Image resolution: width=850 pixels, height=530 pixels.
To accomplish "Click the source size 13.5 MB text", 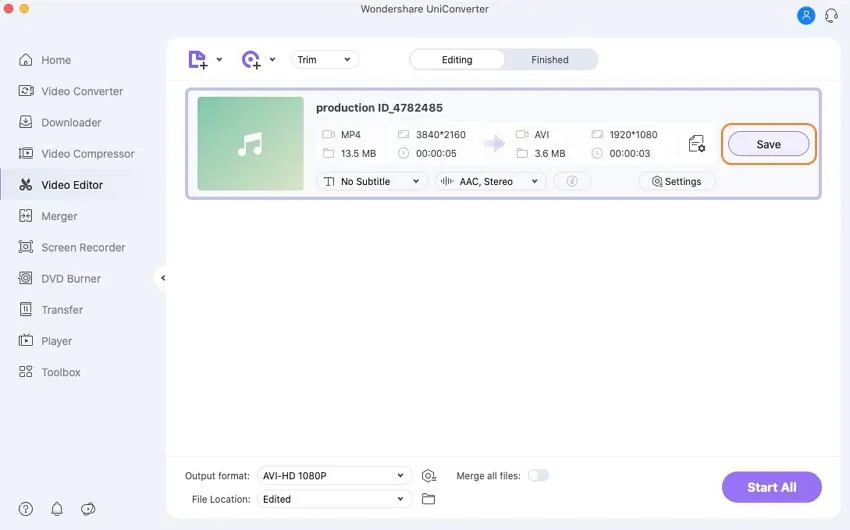I will coord(358,153).
